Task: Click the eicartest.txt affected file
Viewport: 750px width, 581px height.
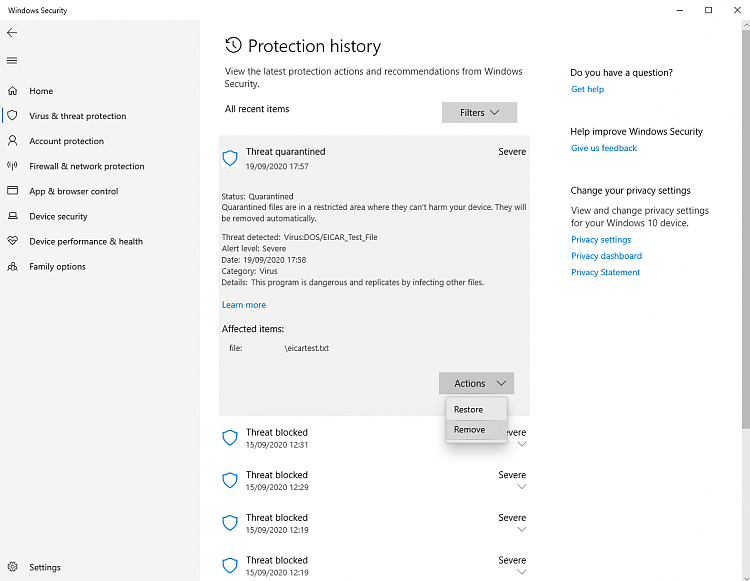Action: (x=307, y=348)
